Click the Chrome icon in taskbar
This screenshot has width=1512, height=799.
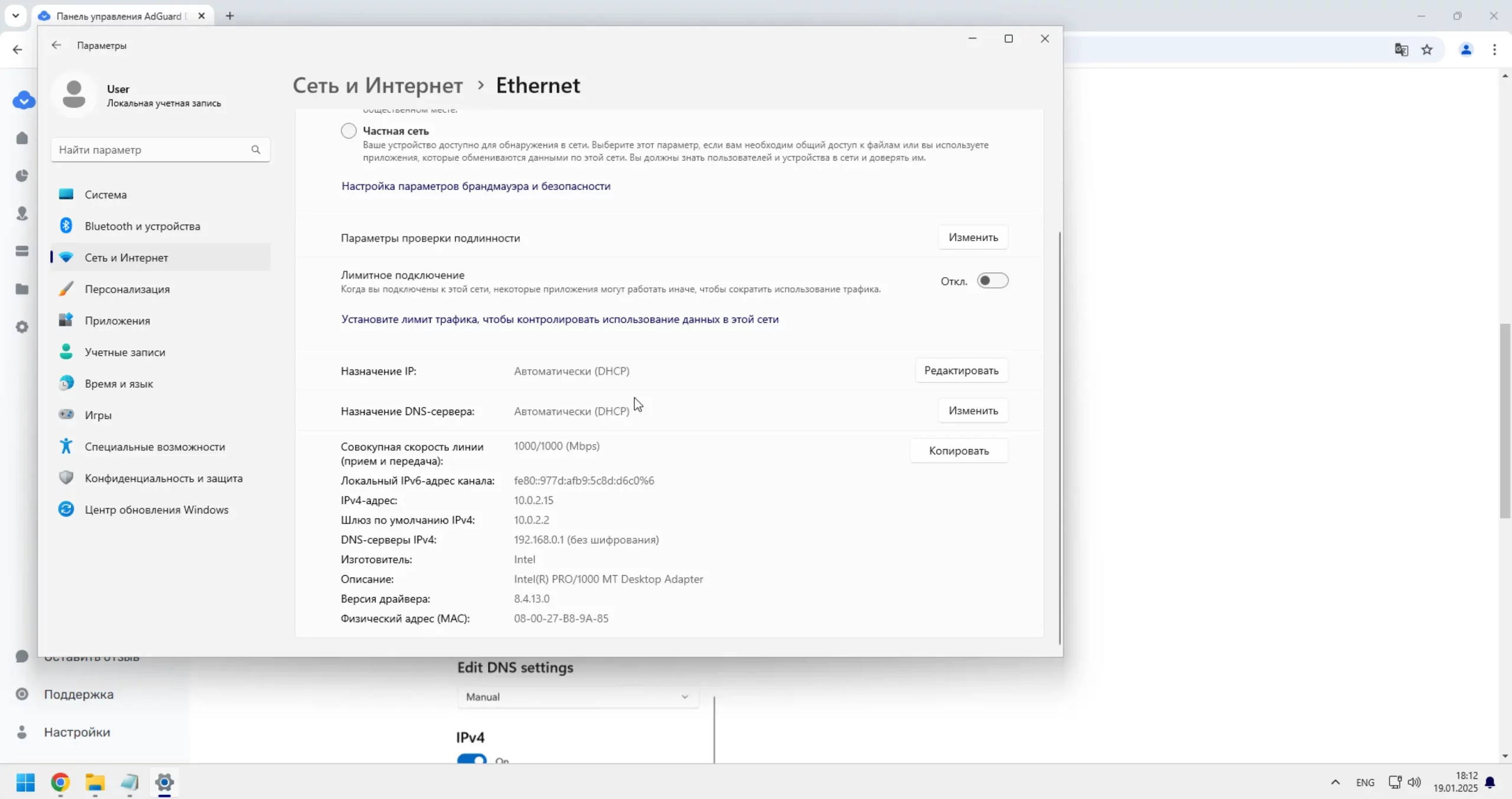60,782
